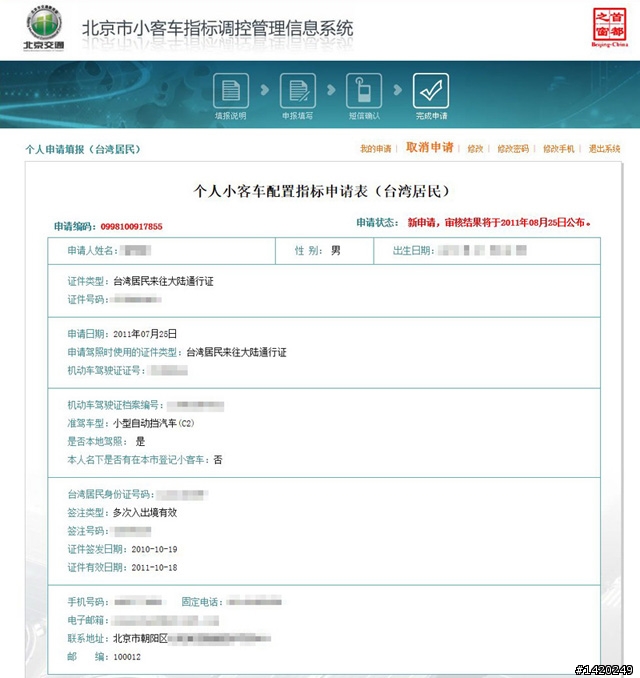Click the gender value 男
The image size is (640, 678).
click(336, 250)
